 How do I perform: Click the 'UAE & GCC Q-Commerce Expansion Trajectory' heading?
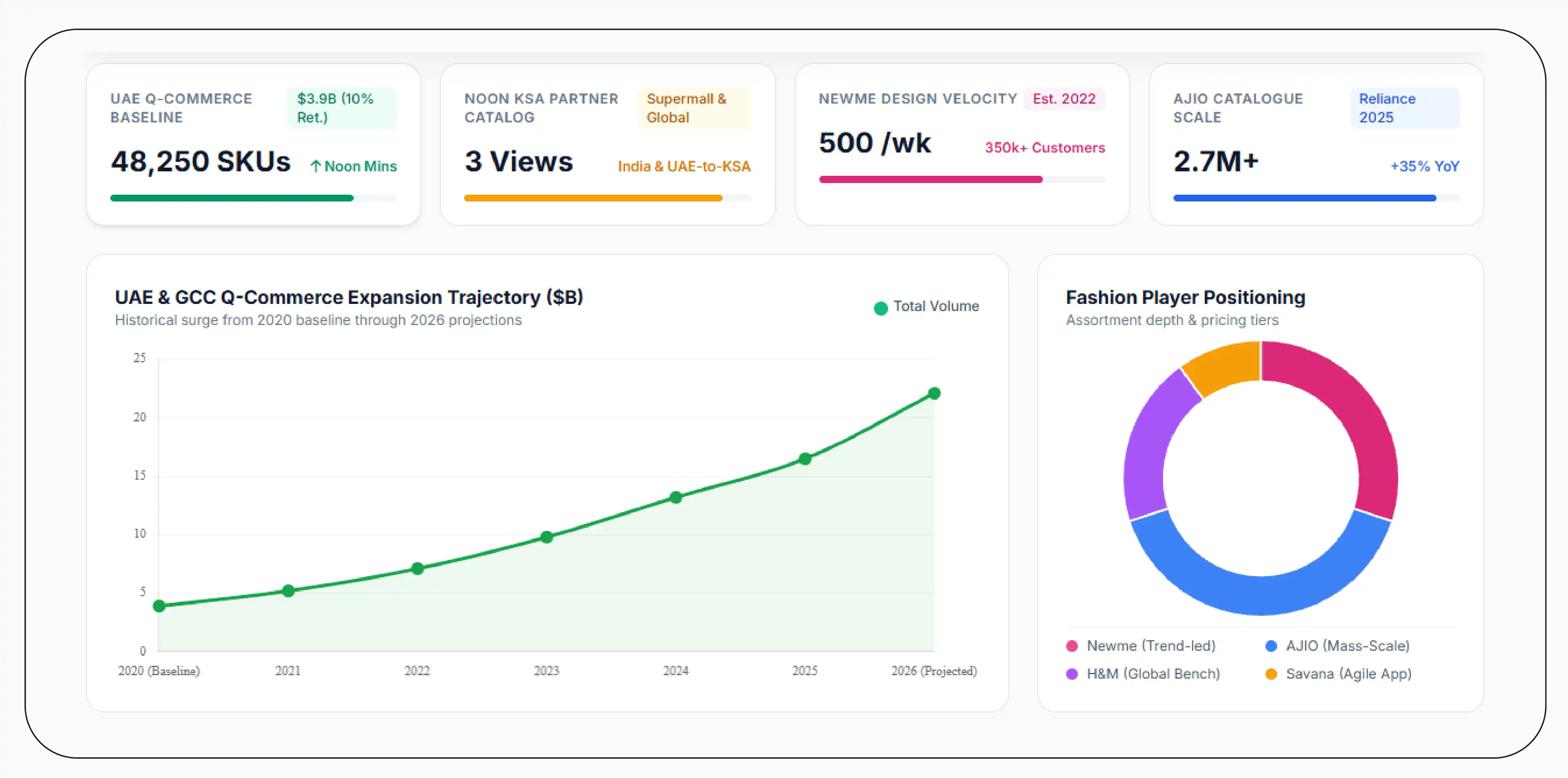[349, 297]
